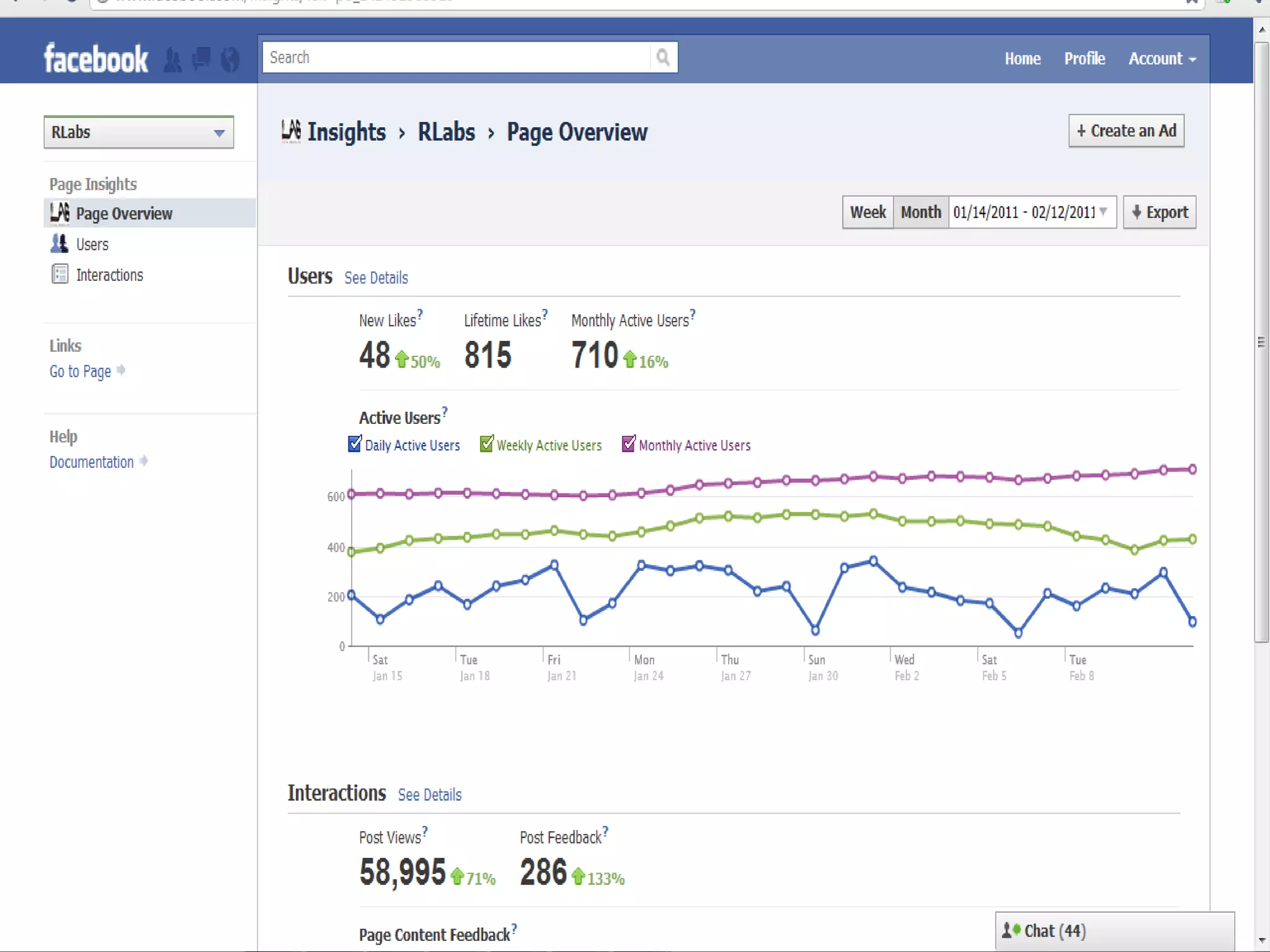Image resolution: width=1270 pixels, height=952 pixels.
Task: Open the messages icon in header
Action: click(202, 59)
